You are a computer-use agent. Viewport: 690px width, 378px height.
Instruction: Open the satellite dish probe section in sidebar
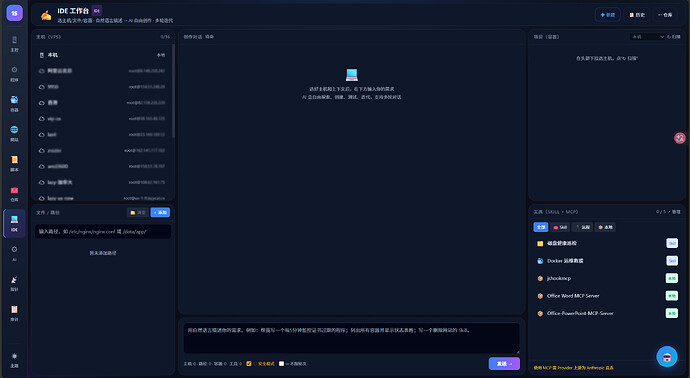[x=15, y=283]
